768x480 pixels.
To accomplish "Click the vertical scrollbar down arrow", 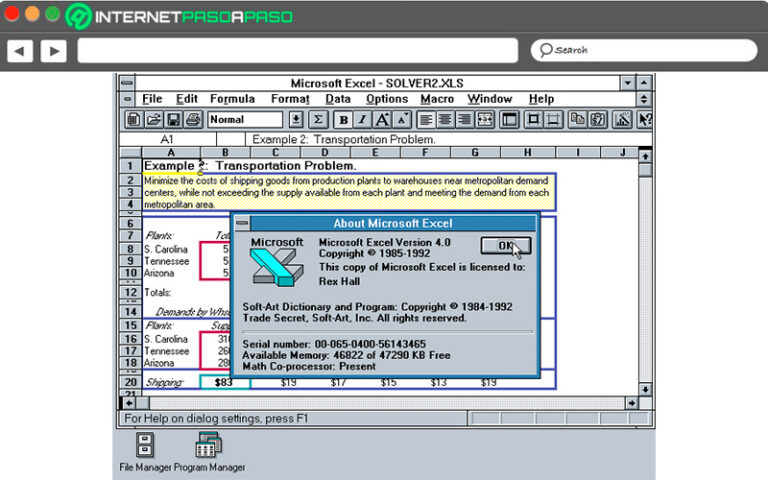I will coord(645,389).
